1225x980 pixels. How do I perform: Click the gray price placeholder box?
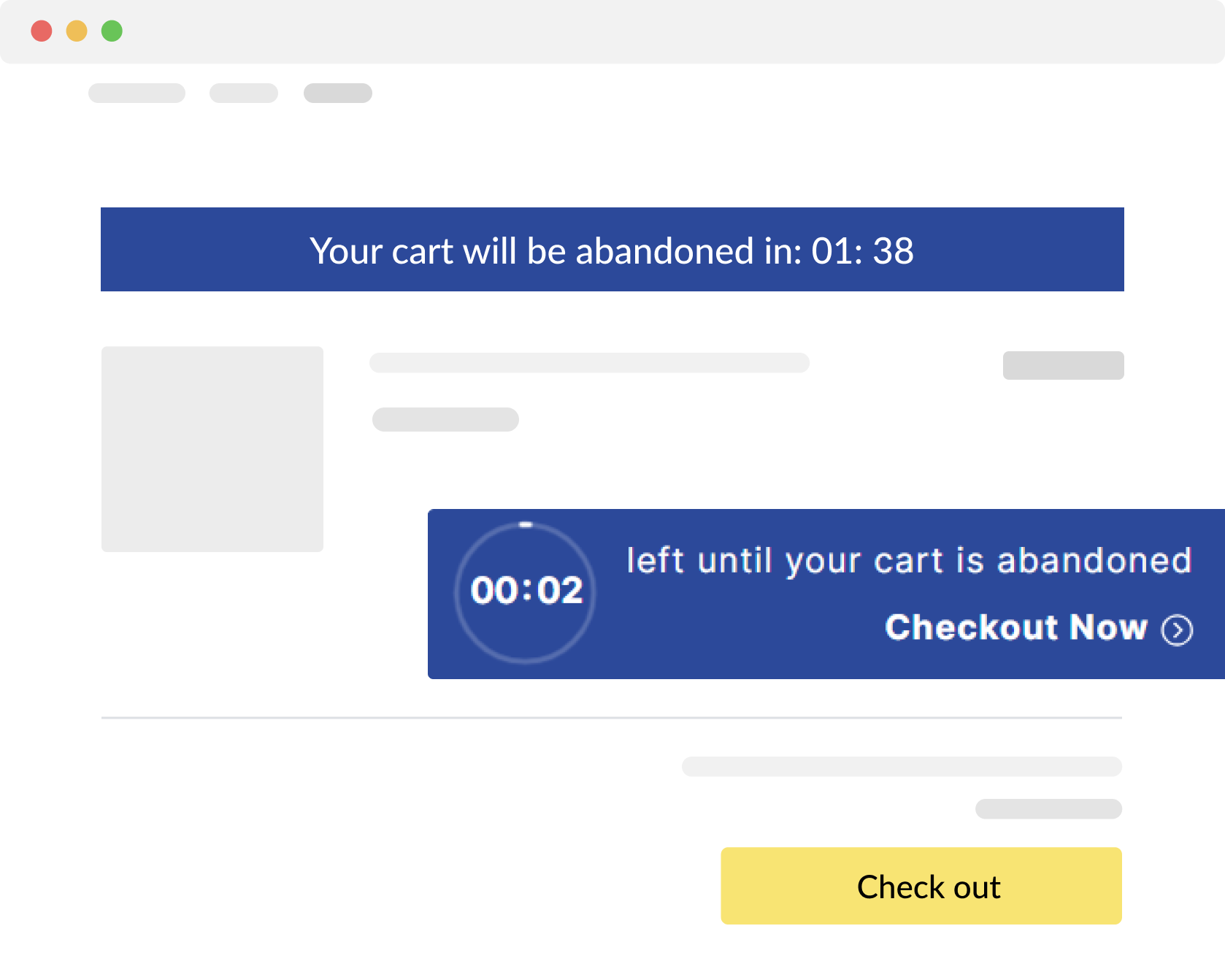pos(1063,366)
